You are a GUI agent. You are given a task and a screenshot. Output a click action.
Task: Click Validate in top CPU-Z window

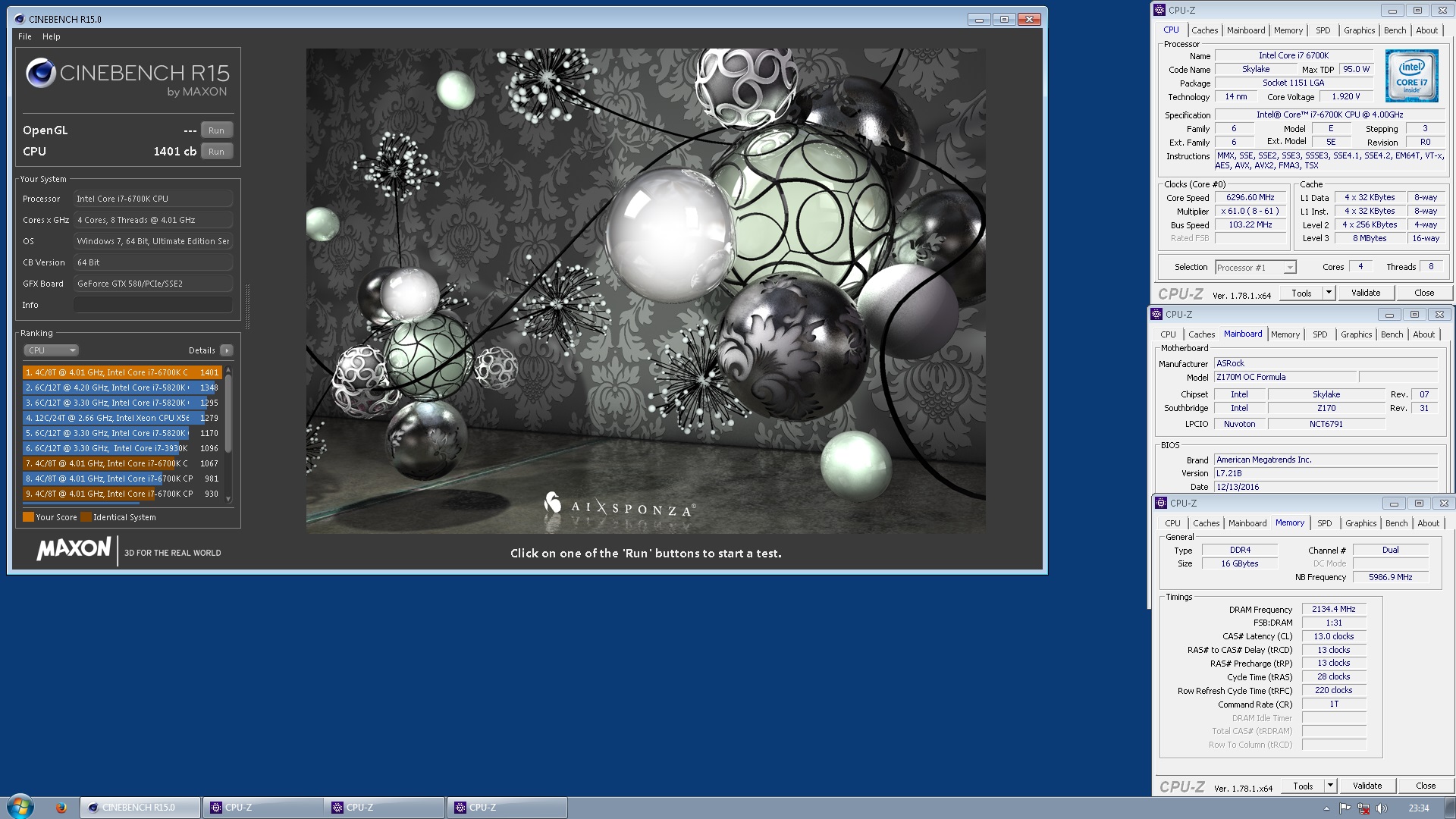coord(1366,293)
